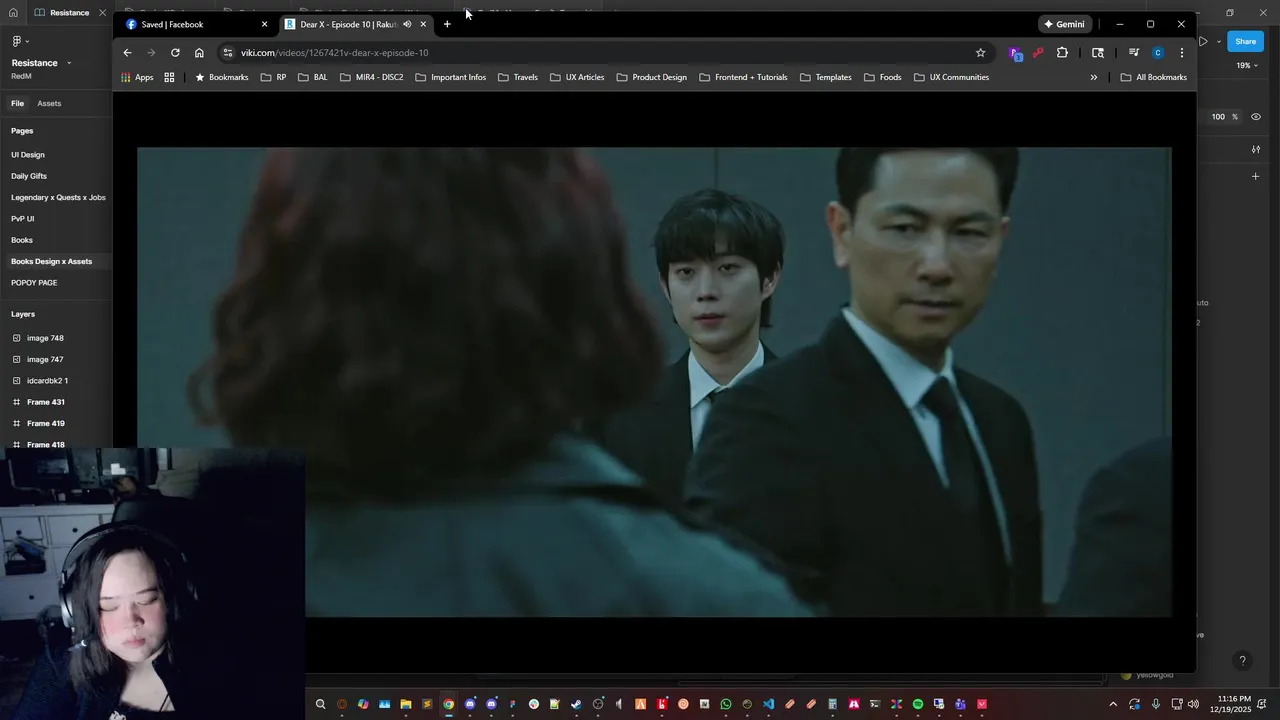
Task: Open the UX Articles bookmark folder
Action: coord(577,77)
